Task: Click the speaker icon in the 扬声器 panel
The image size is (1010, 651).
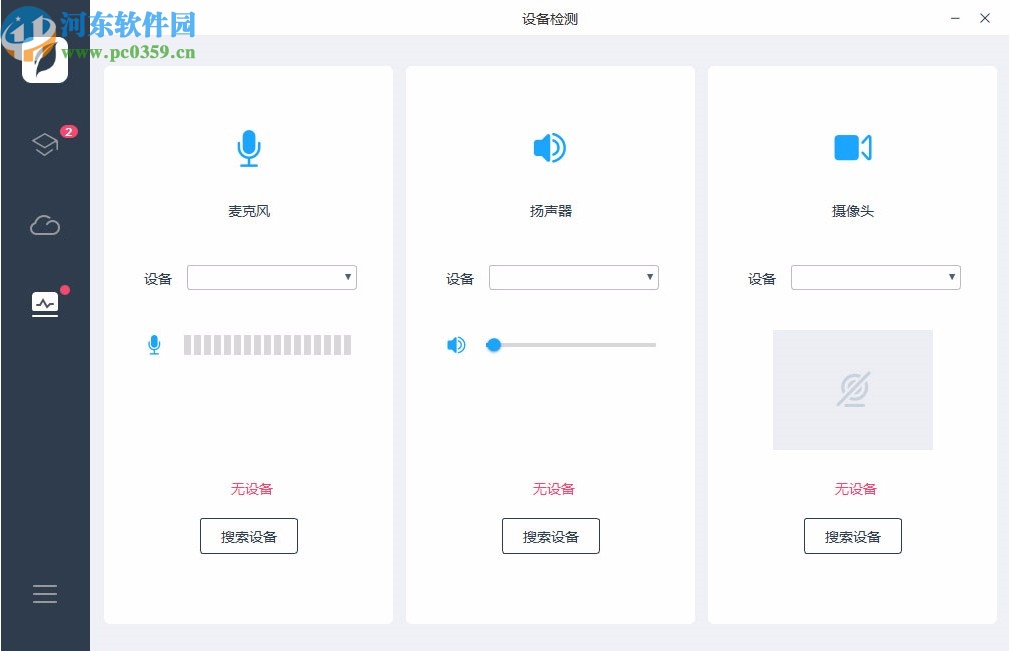Action: coord(549,147)
